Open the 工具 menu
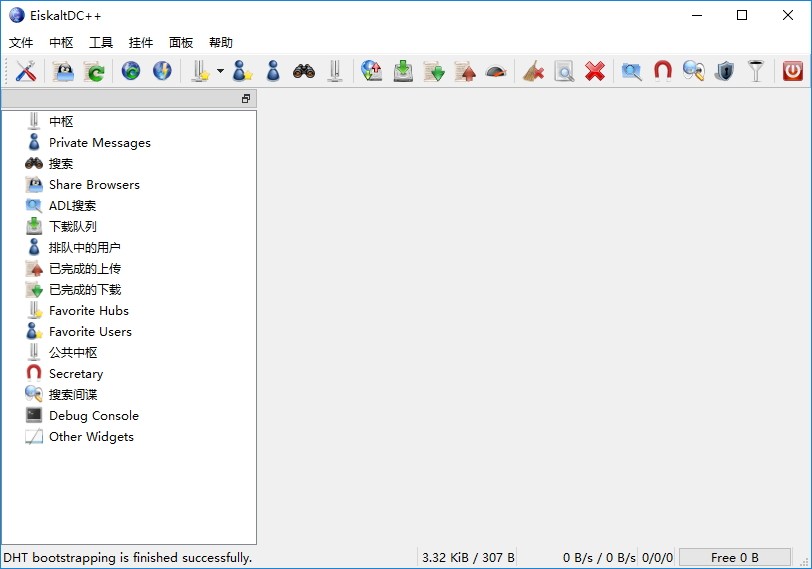812x569 pixels. tap(101, 42)
